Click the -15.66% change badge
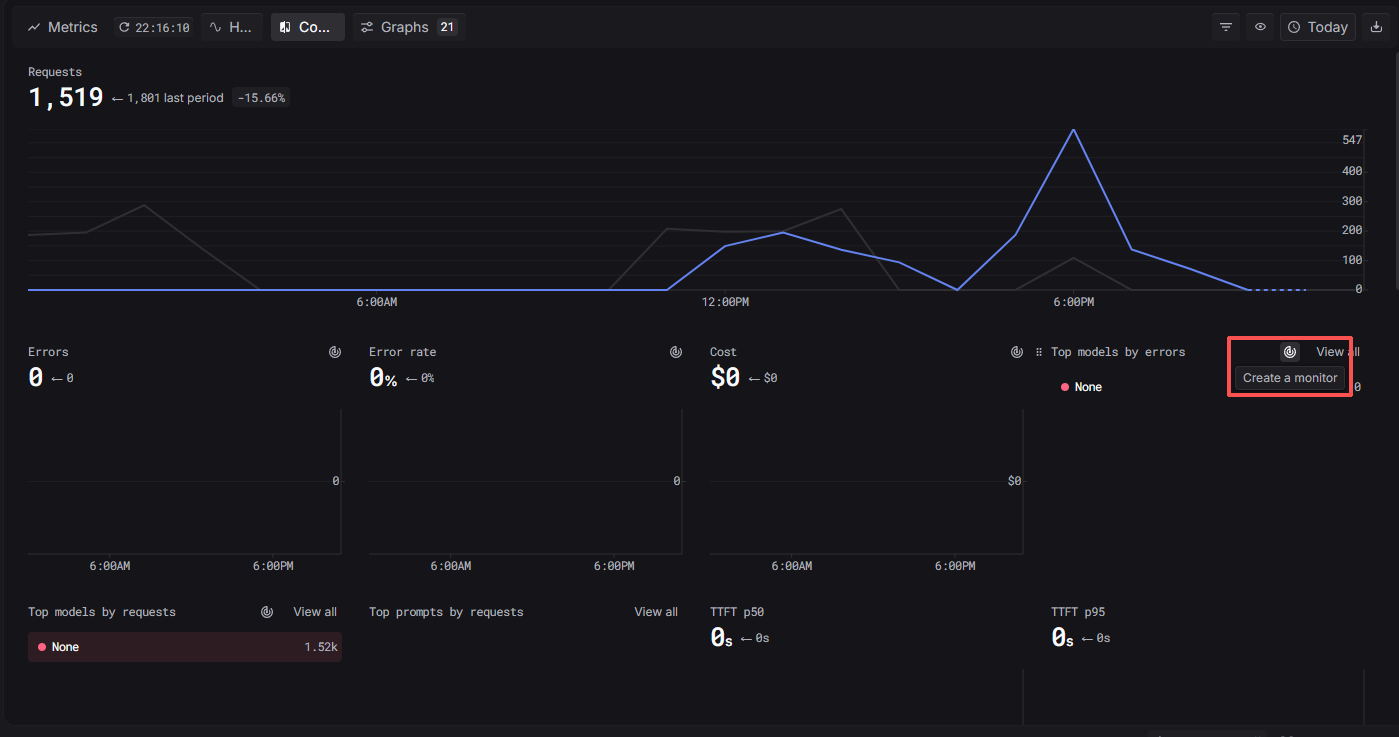This screenshot has width=1399, height=737. pyautogui.click(x=261, y=98)
